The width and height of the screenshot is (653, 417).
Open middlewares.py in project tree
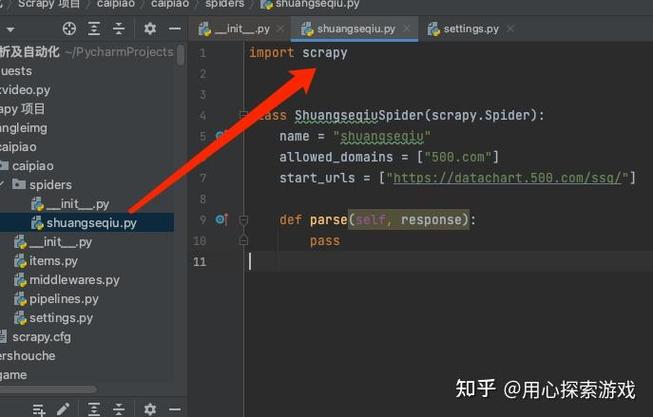[73, 280]
